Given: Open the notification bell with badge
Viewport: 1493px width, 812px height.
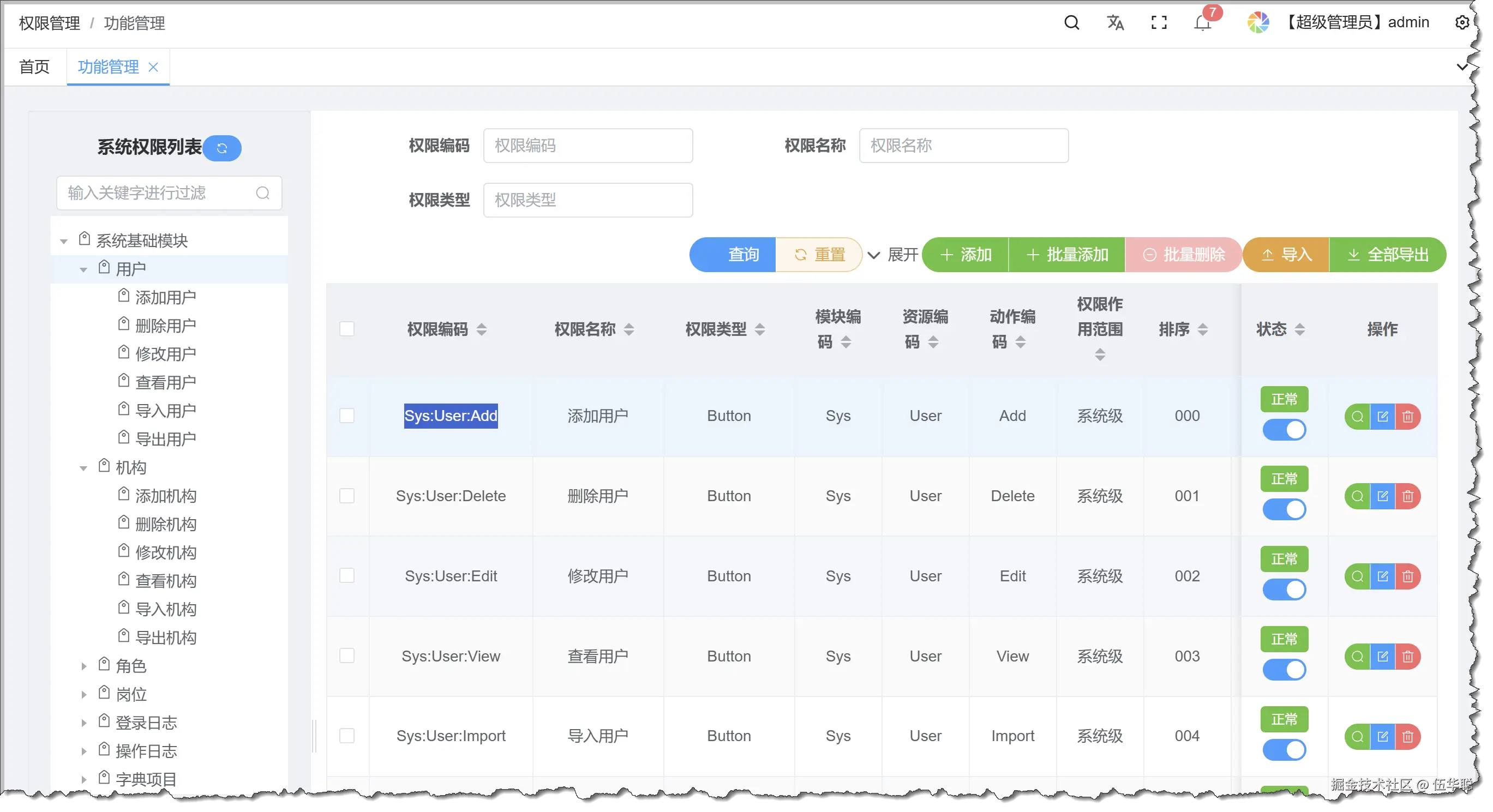Looking at the screenshot, I should click(x=1203, y=23).
